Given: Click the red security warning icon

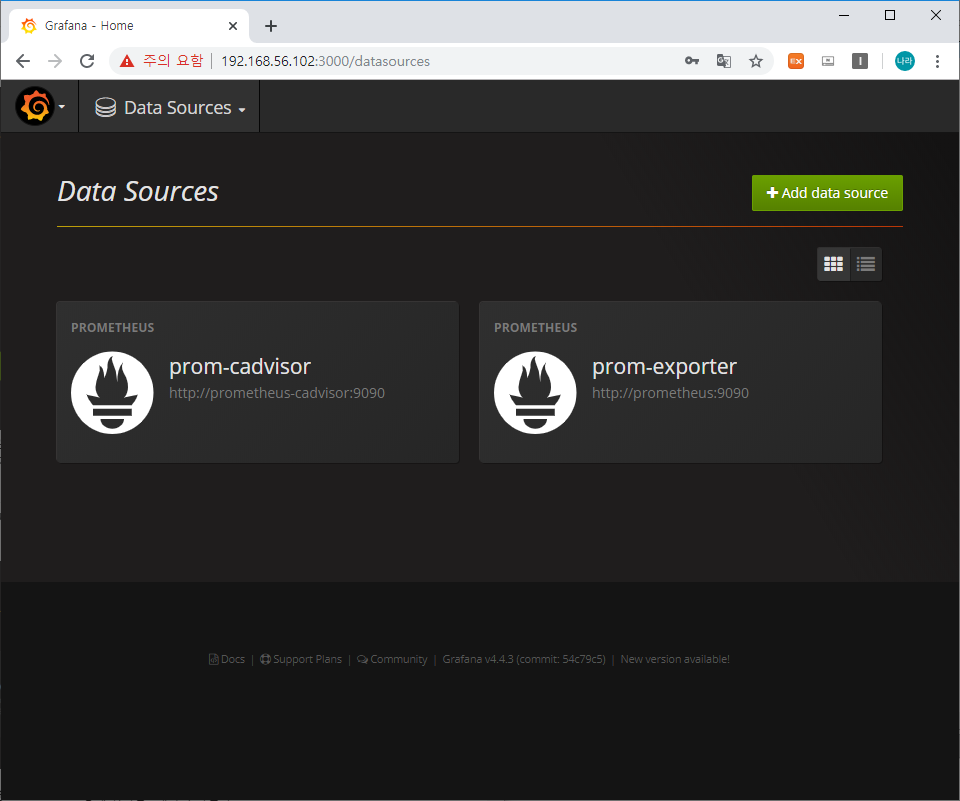Looking at the screenshot, I should [x=127, y=61].
